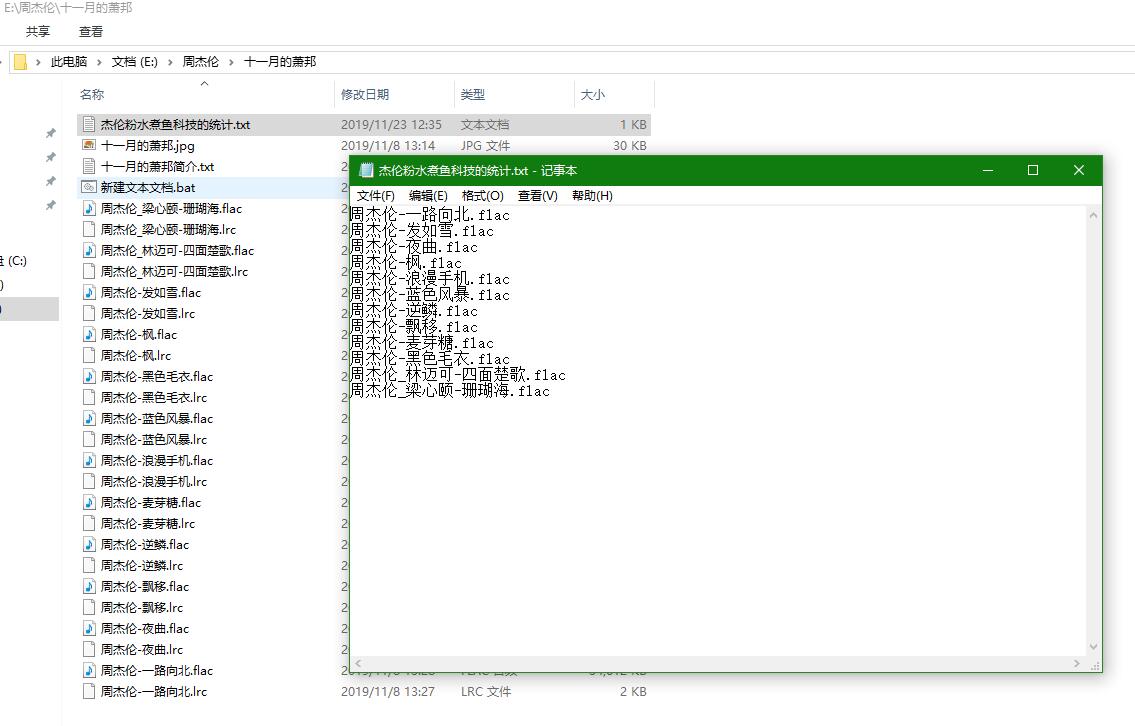This screenshot has width=1135, height=726.
Task: Select the 新建文本文档.bat batch file icon
Action: coord(89,187)
